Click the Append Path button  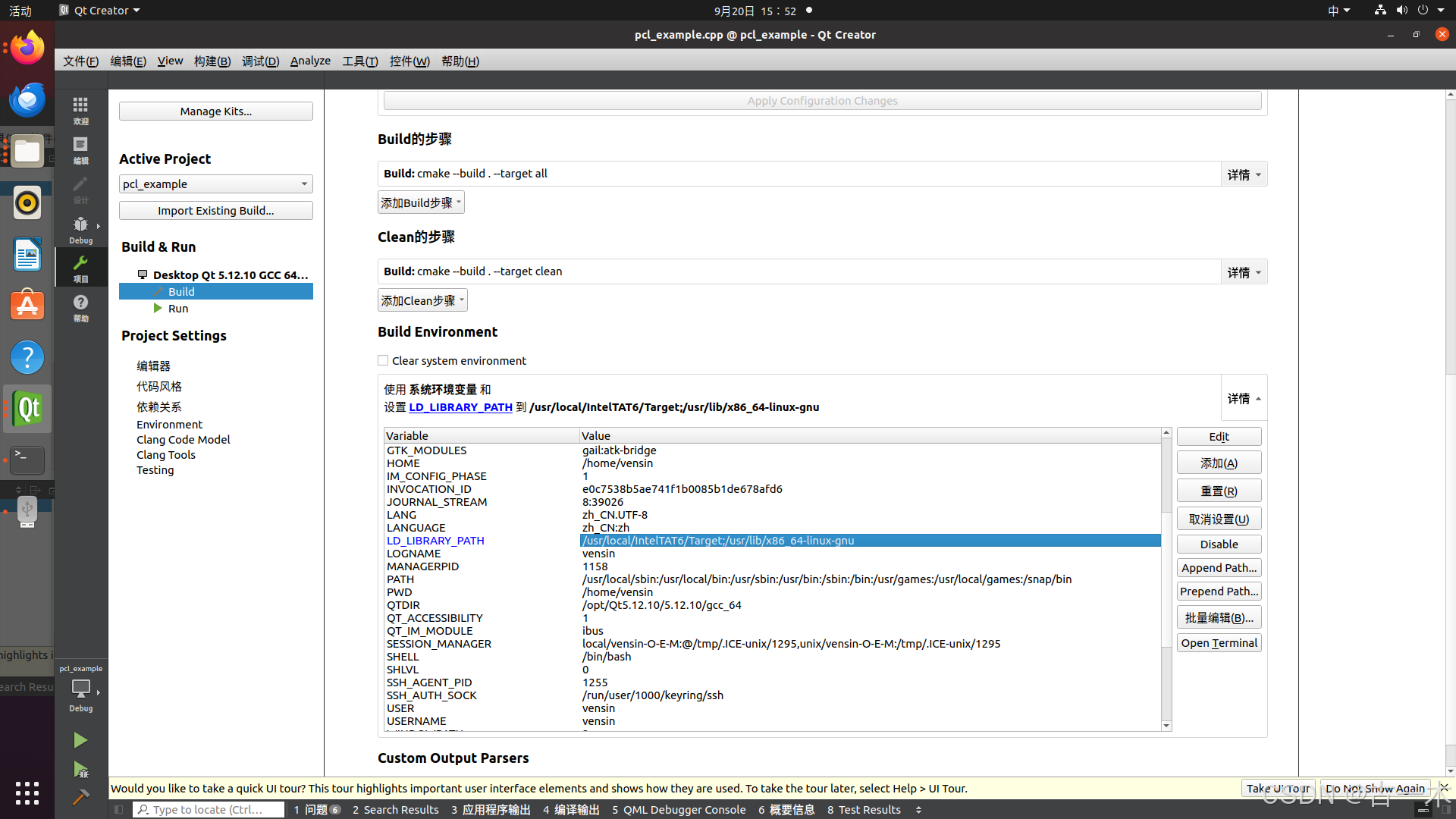1219,568
